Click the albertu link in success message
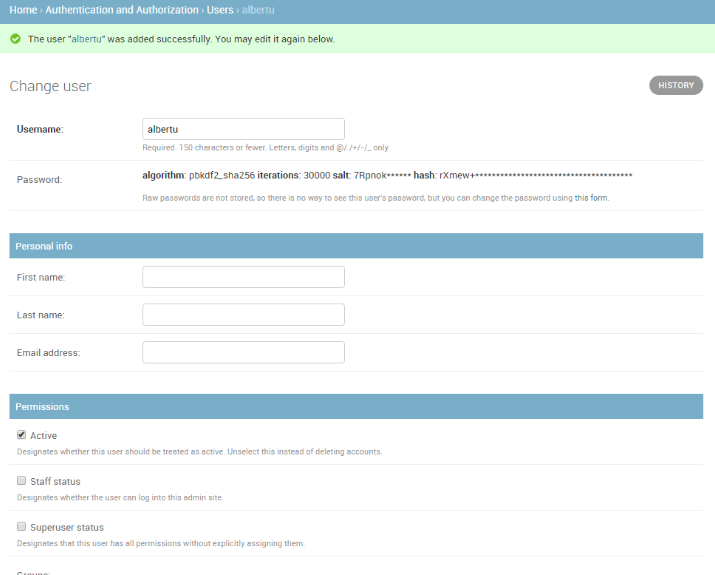Viewport: 715px width, 575px height. click(86, 39)
